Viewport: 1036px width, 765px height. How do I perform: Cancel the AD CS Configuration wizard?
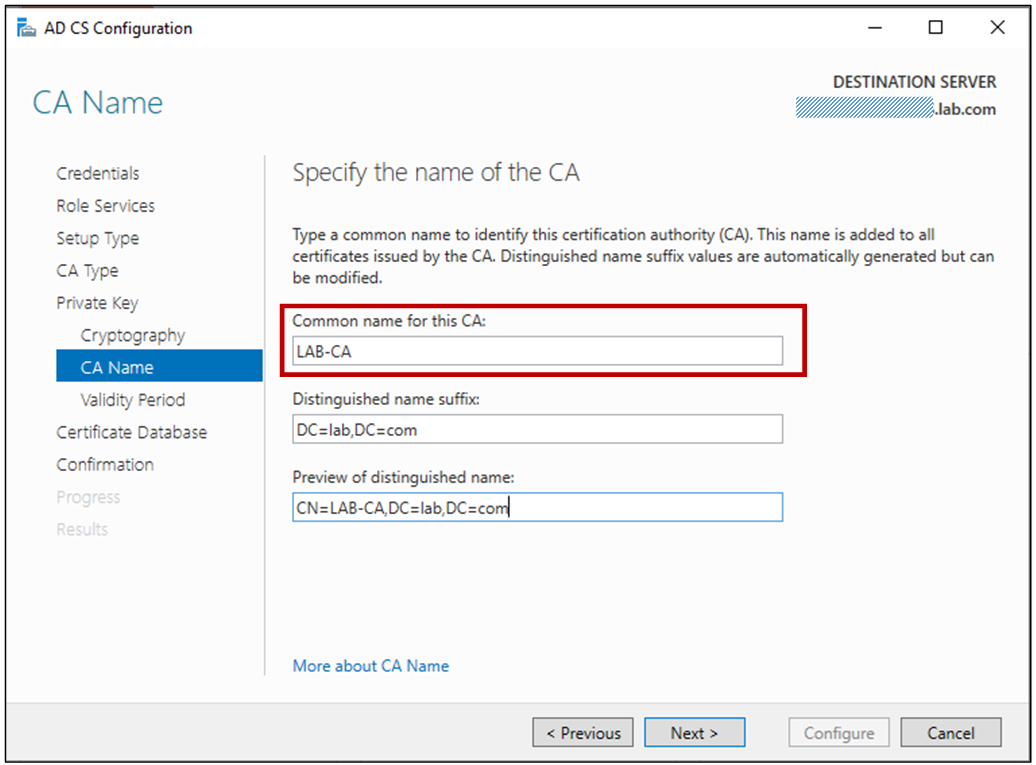pyautogui.click(x=951, y=732)
